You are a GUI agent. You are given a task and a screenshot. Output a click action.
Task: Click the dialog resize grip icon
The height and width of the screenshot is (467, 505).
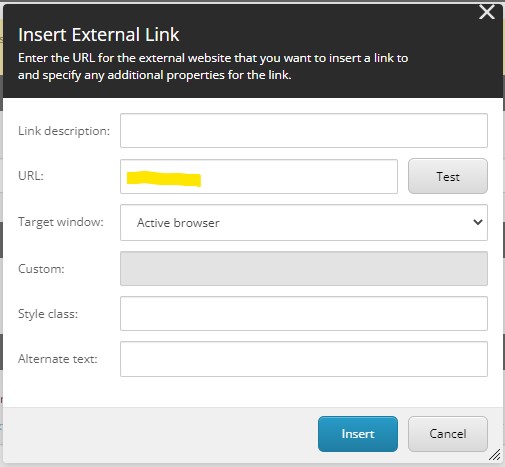(x=495, y=454)
